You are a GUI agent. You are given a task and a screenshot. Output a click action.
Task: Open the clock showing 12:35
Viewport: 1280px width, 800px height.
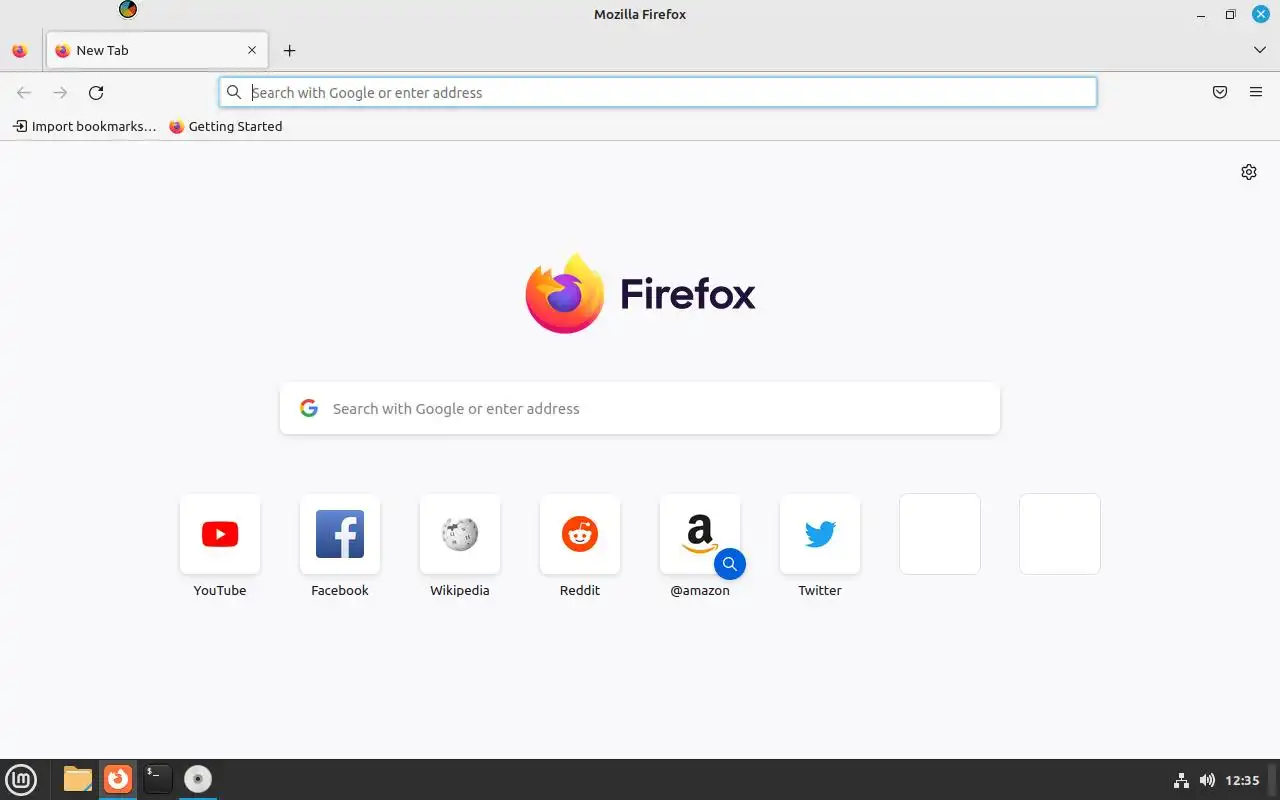tap(1242, 780)
